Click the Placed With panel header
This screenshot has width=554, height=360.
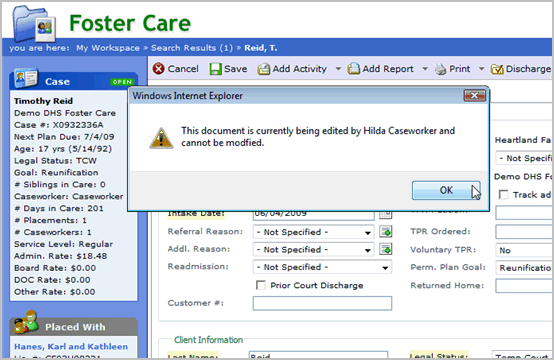(73, 326)
